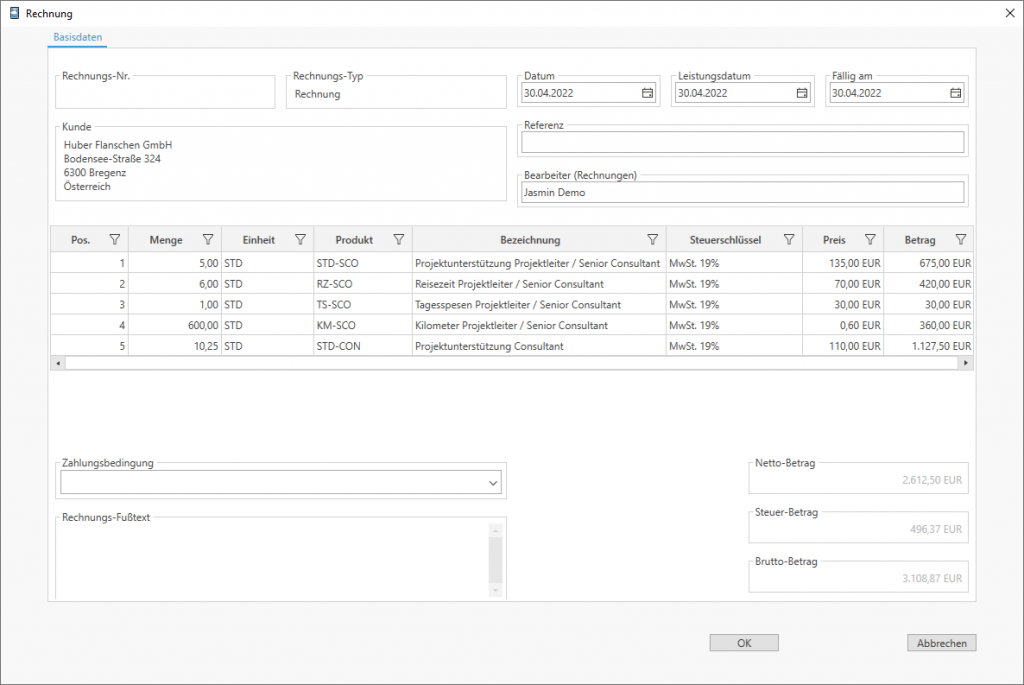Click the amount cell 1.127,50 EUR

coord(929,346)
